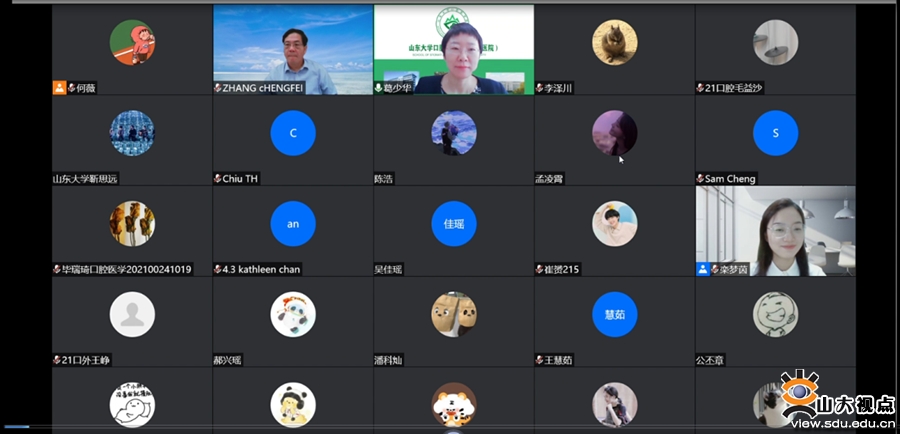Click the muted mic icon beside 21口腔毛益沙

pos(700,88)
